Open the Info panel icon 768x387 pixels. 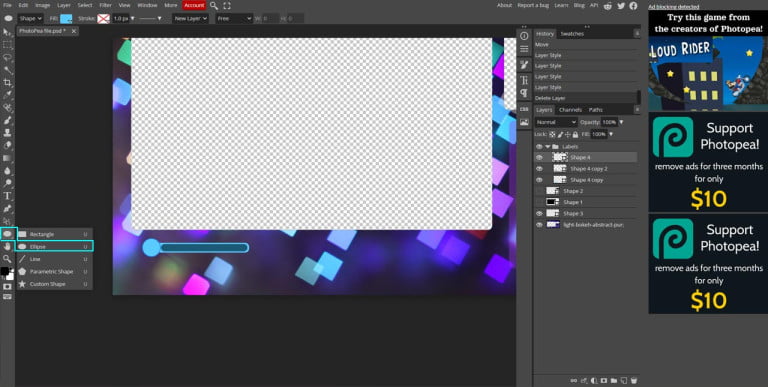click(x=524, y=36)
